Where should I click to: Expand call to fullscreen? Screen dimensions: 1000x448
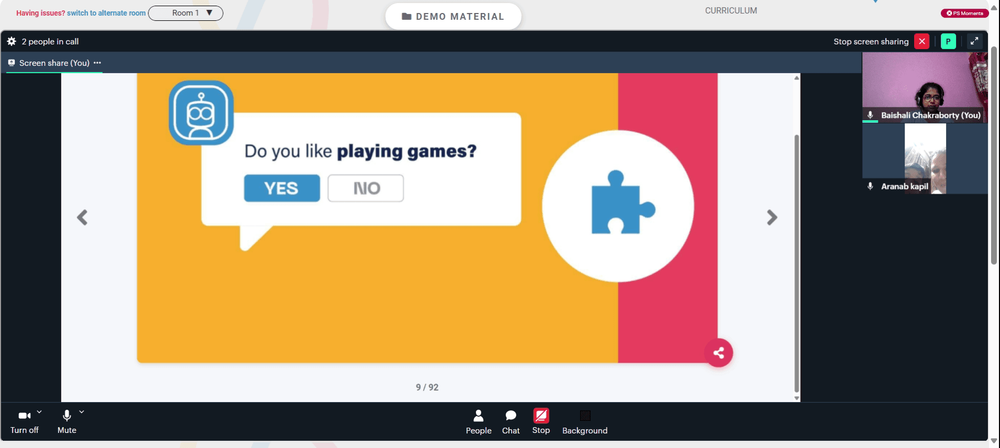[974, 41]
